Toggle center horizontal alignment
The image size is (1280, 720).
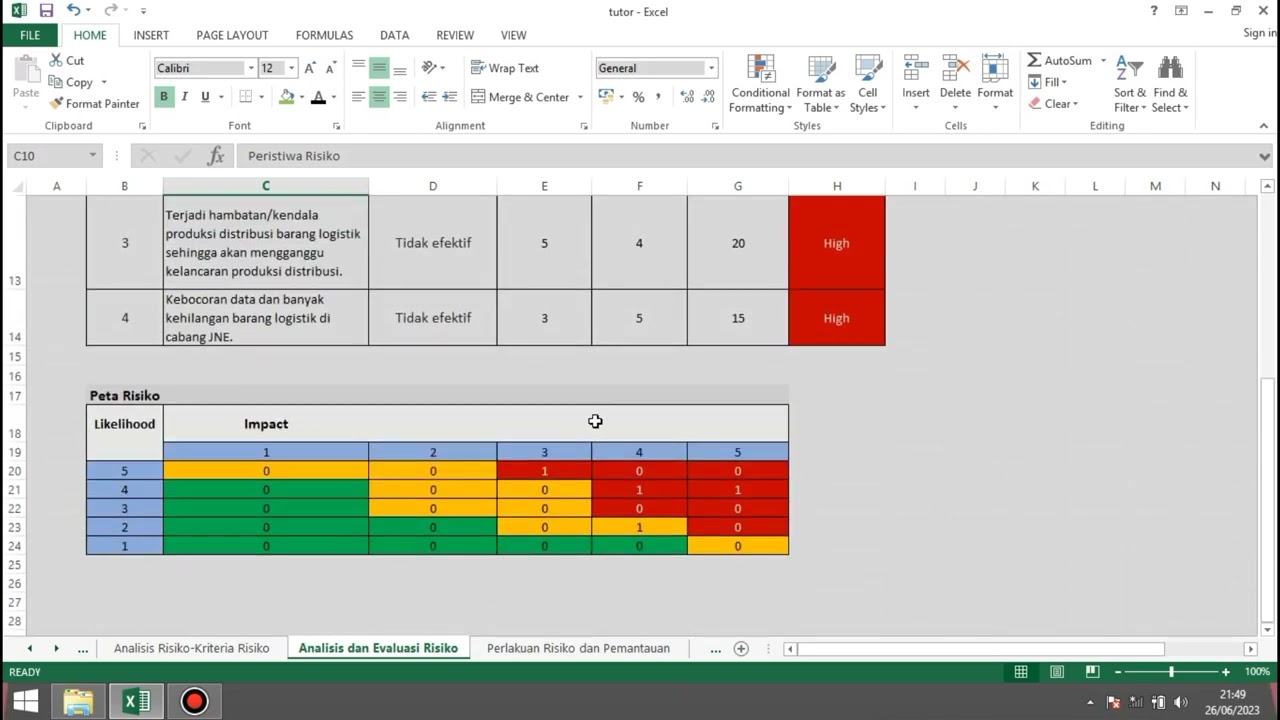point(379,97)
